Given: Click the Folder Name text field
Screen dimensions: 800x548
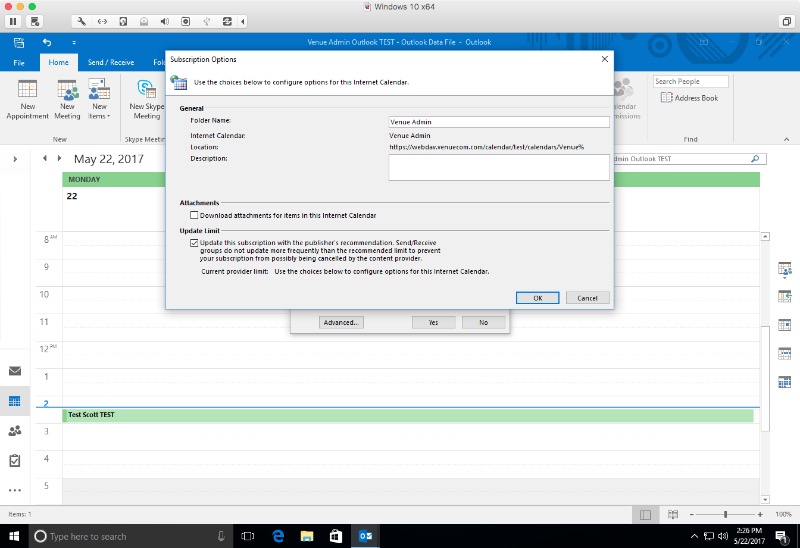Looking at the screenshot, I should click(499, 122).
